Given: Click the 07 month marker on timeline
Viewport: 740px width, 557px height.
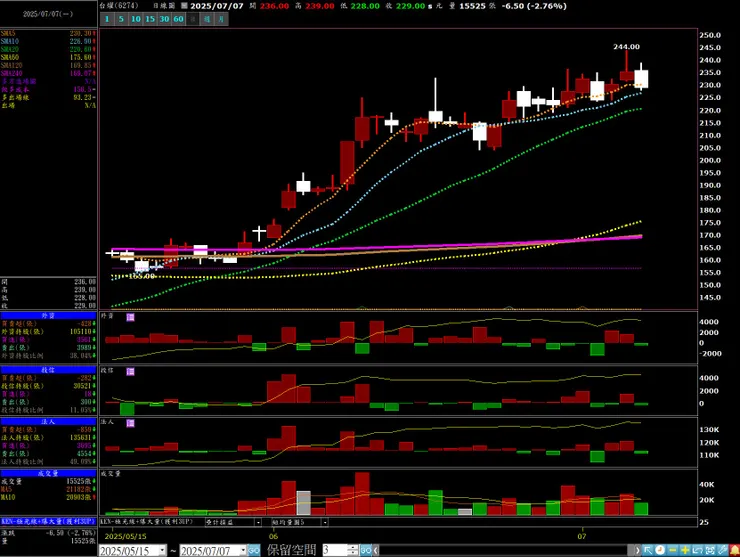Looking at the screenshot, I should coord(581,536).
